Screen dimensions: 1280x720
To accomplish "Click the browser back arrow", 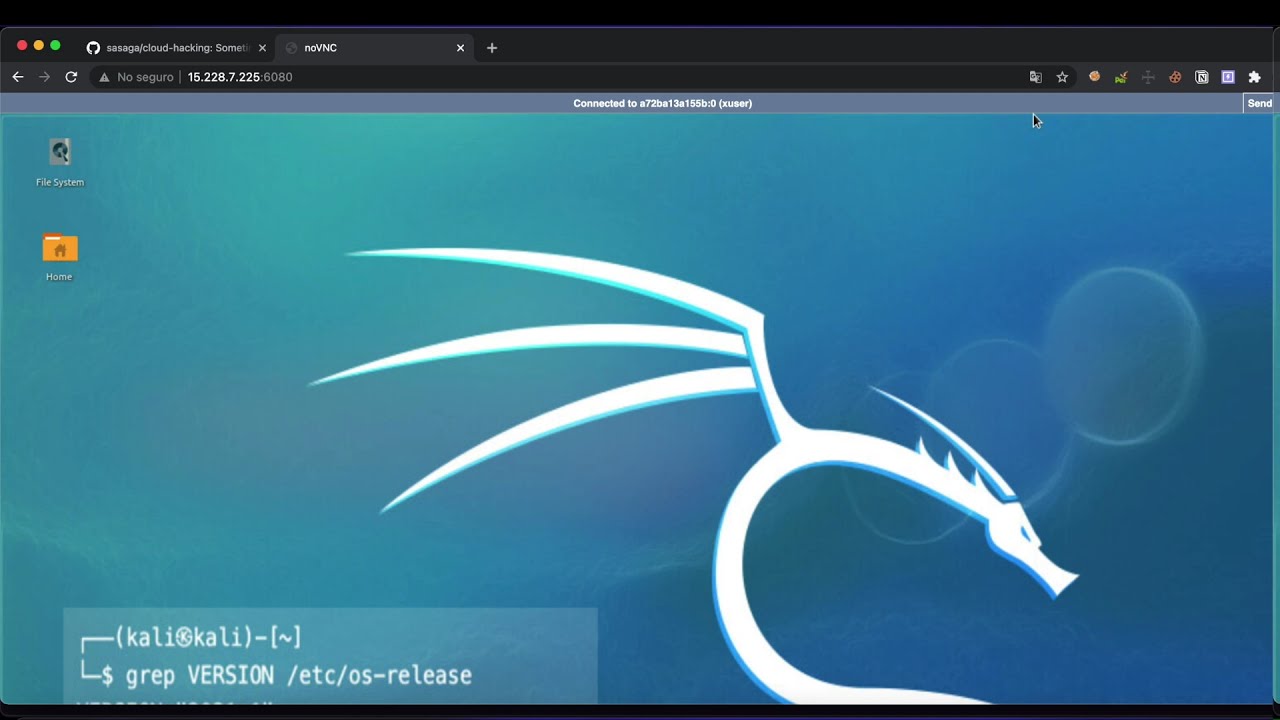I will point(18,77).
